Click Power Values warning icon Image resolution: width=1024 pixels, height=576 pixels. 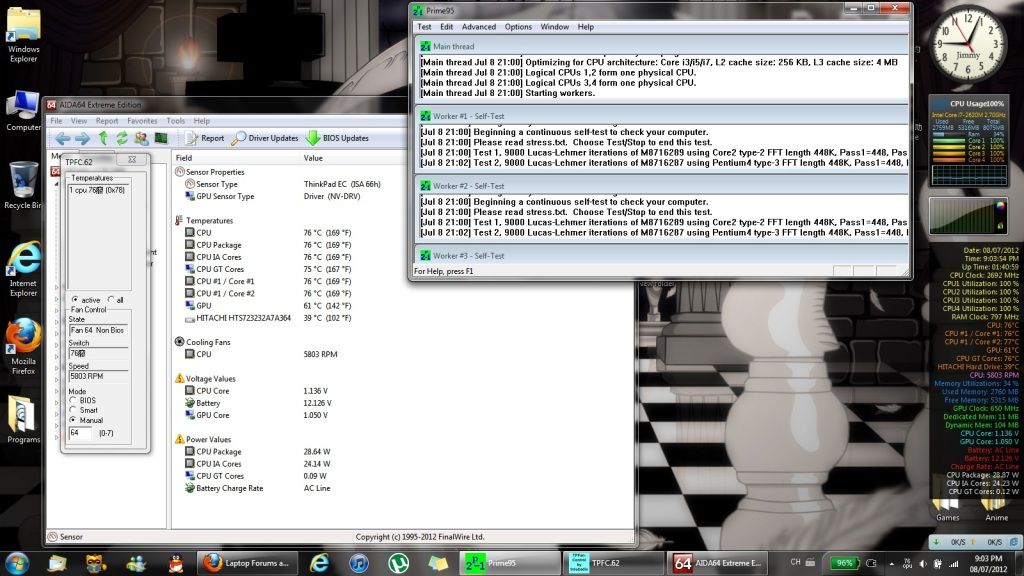[180, 439]
